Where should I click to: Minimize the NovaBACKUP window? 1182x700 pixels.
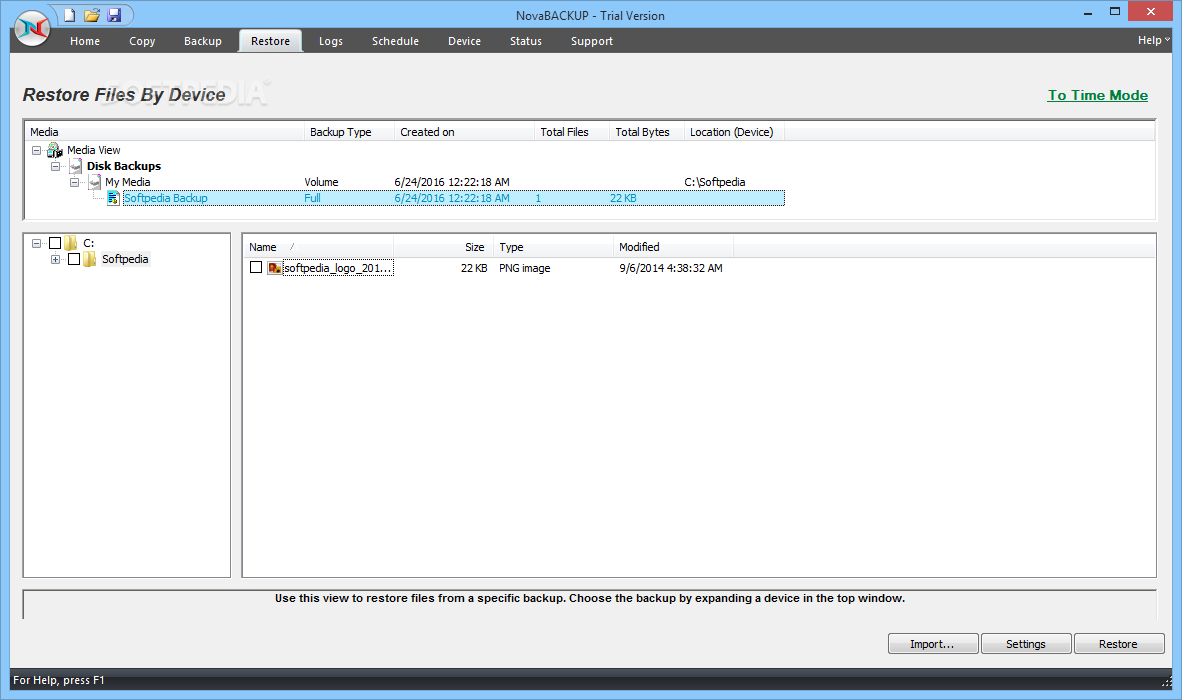(x=1088, y=13)
